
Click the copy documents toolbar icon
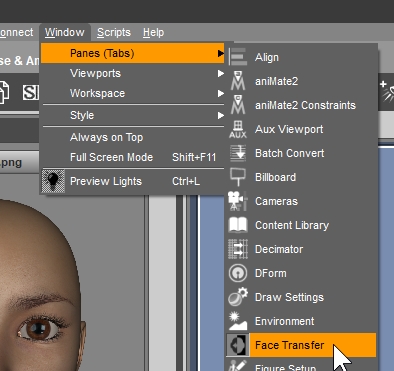(x=4, y=92)
